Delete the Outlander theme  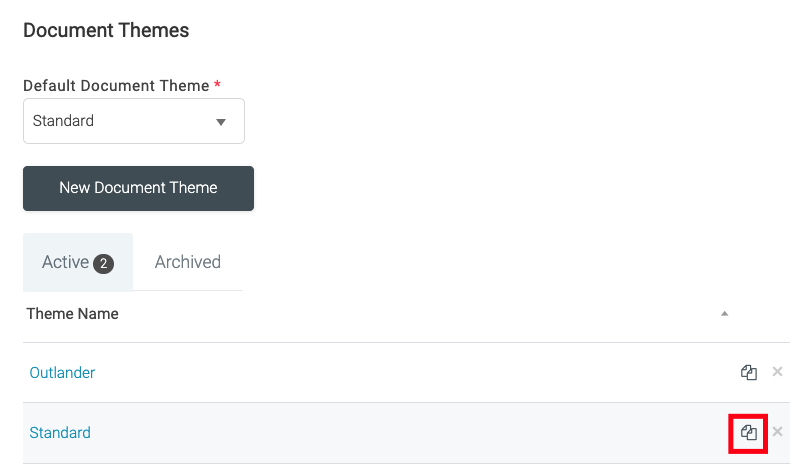click(x=777, y=371)
